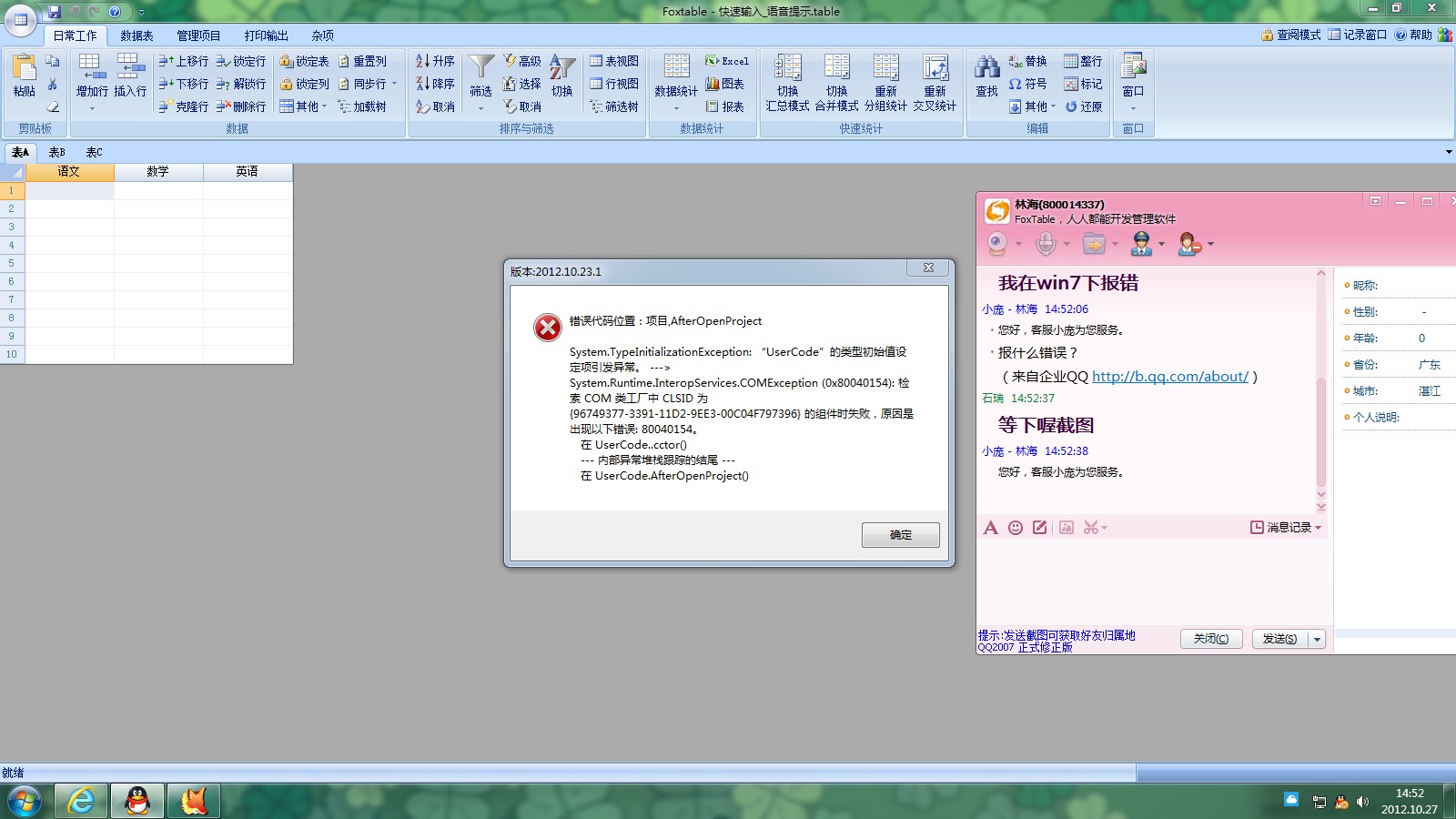Viewport: 1456px width, 819px height.
Task: Switch to 行视图 row view
Action: point(614,84)
